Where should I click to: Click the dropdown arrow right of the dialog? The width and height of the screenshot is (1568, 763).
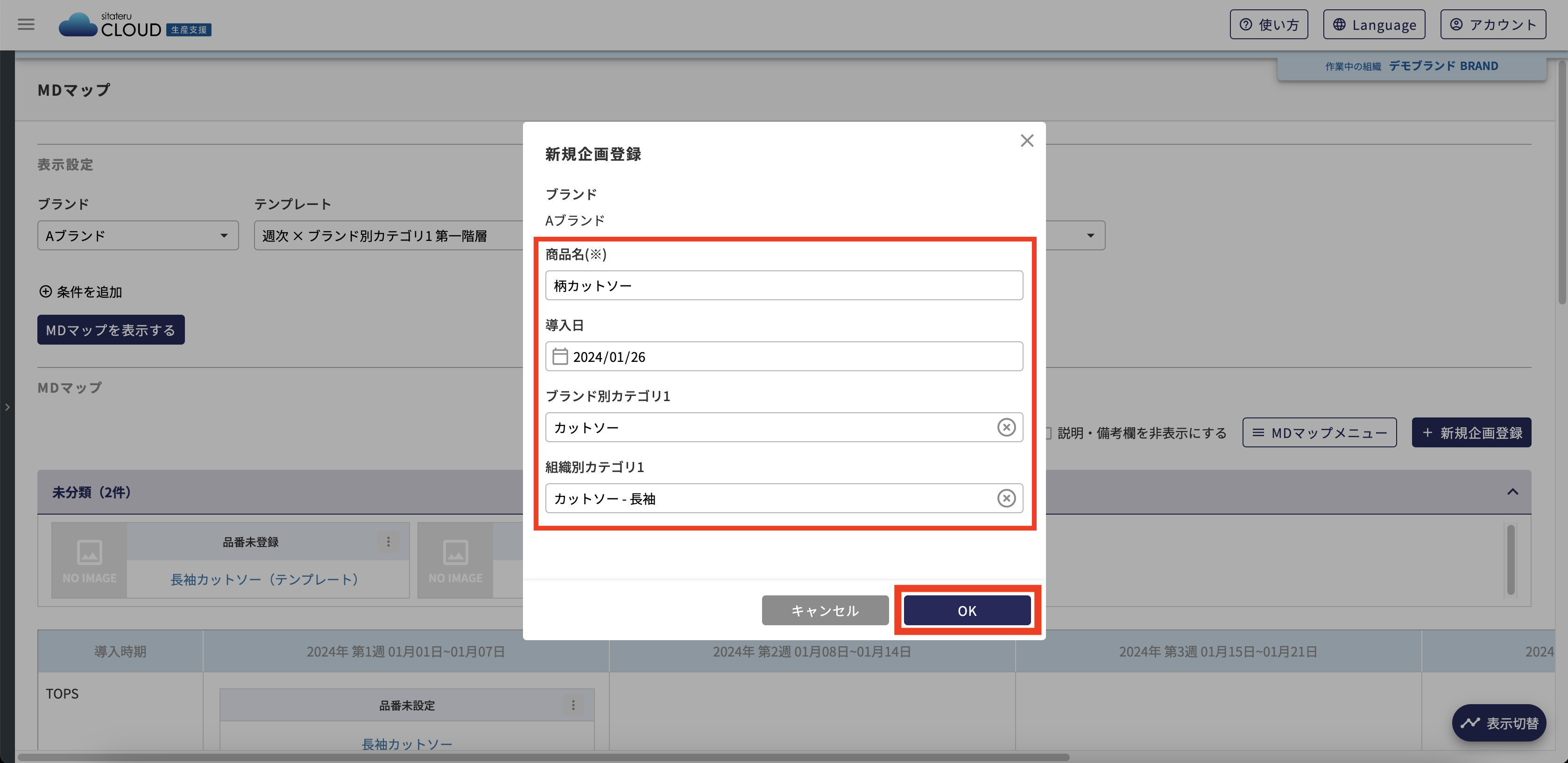[x=1090, y=236]
